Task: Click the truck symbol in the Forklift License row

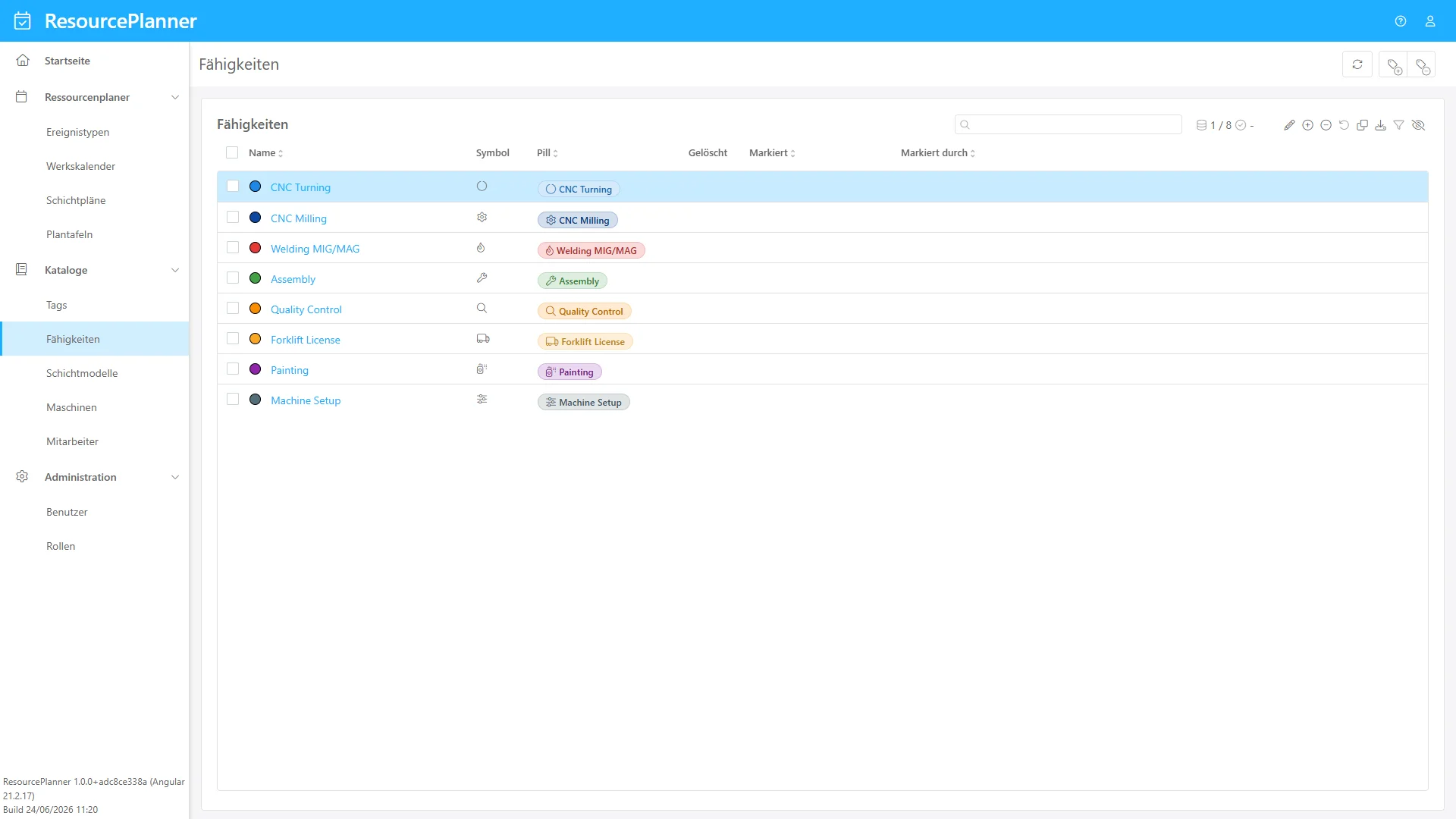Action: (x=482, y=338)
